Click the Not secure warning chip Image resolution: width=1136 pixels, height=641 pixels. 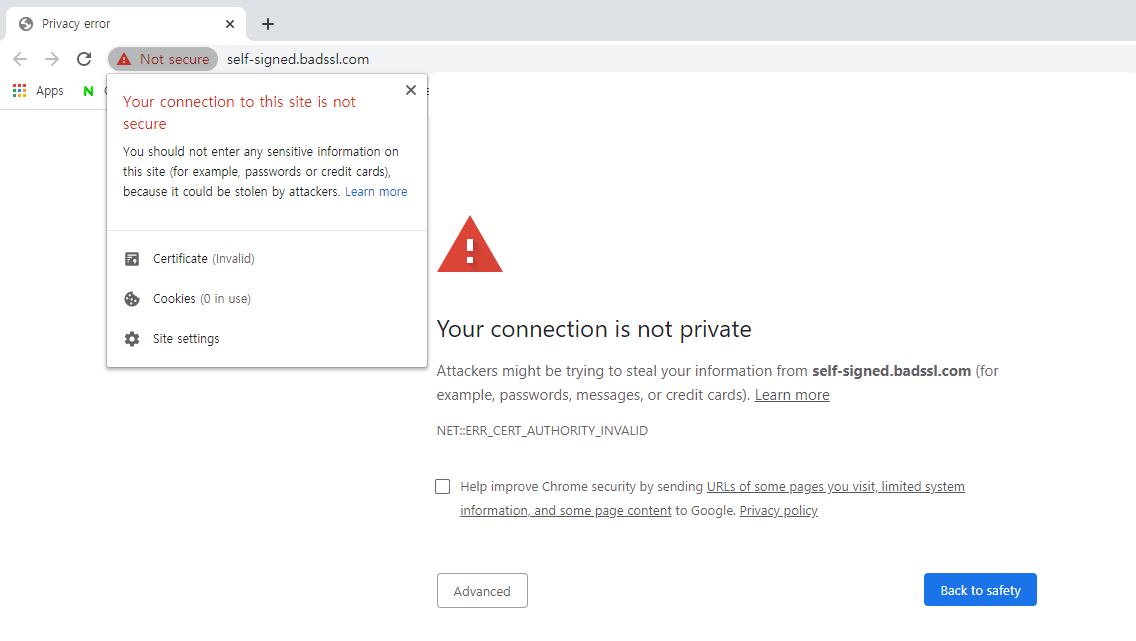pyautogui.click(x=163, y=59)
